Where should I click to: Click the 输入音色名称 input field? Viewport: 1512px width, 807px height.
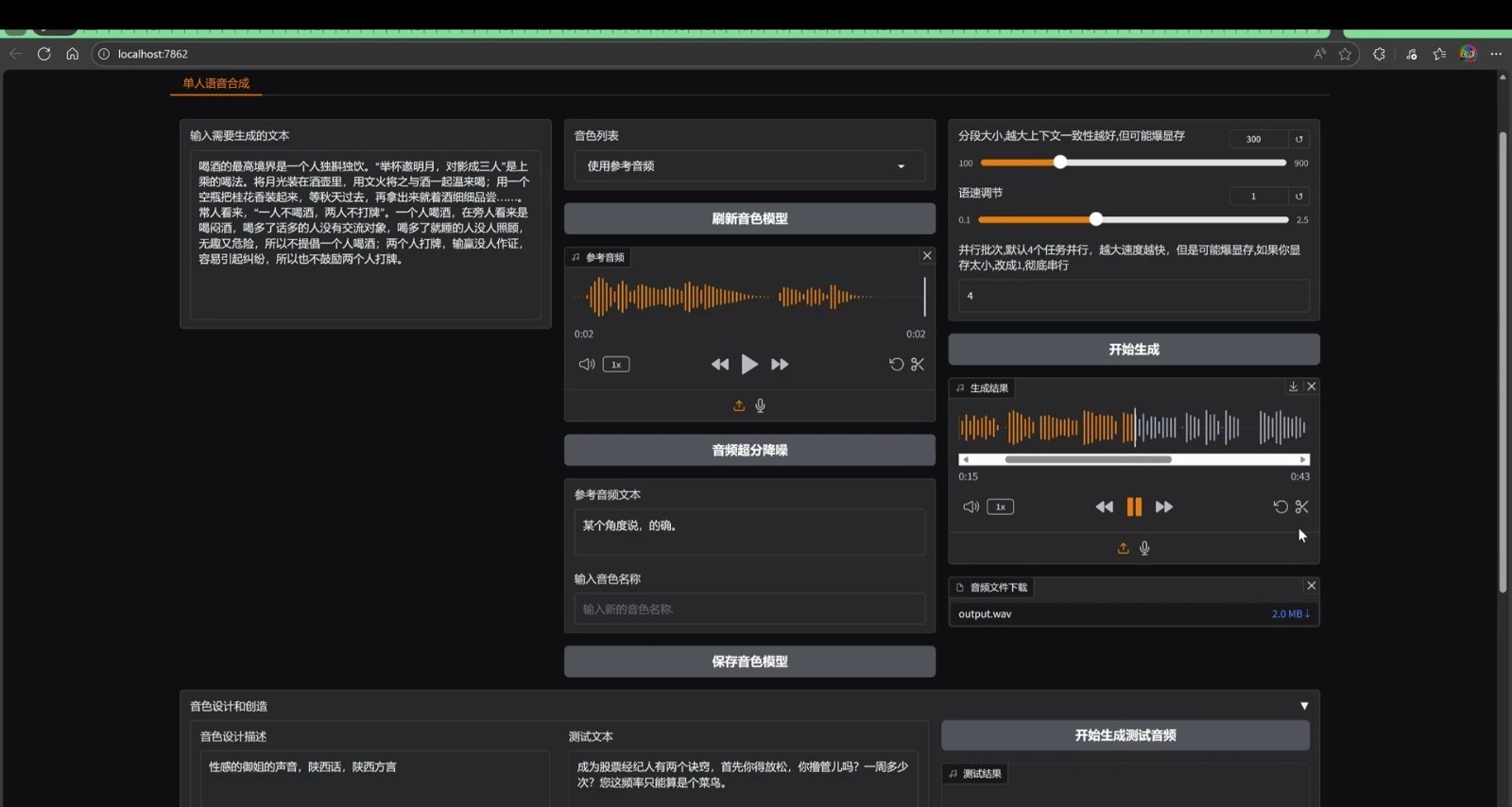coord(748,610)
